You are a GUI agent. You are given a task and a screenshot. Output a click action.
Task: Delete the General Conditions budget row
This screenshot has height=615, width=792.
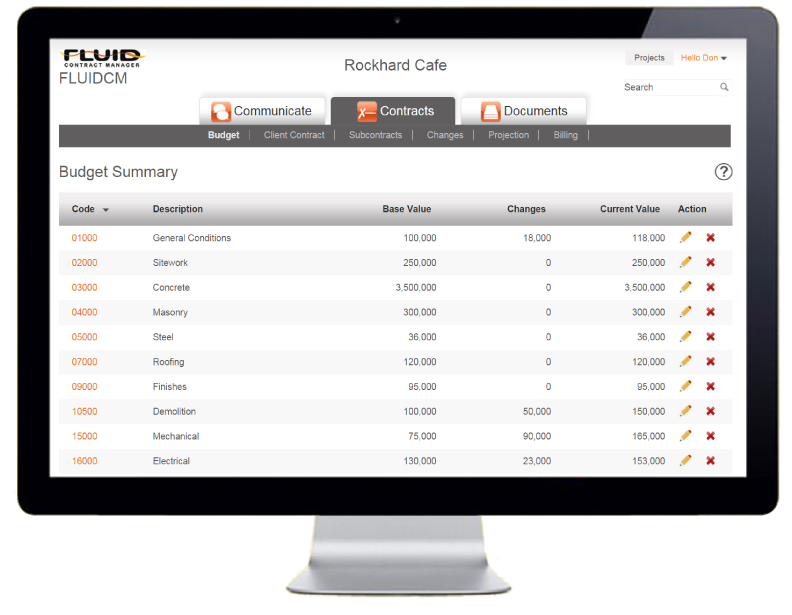tap(710, 237)
